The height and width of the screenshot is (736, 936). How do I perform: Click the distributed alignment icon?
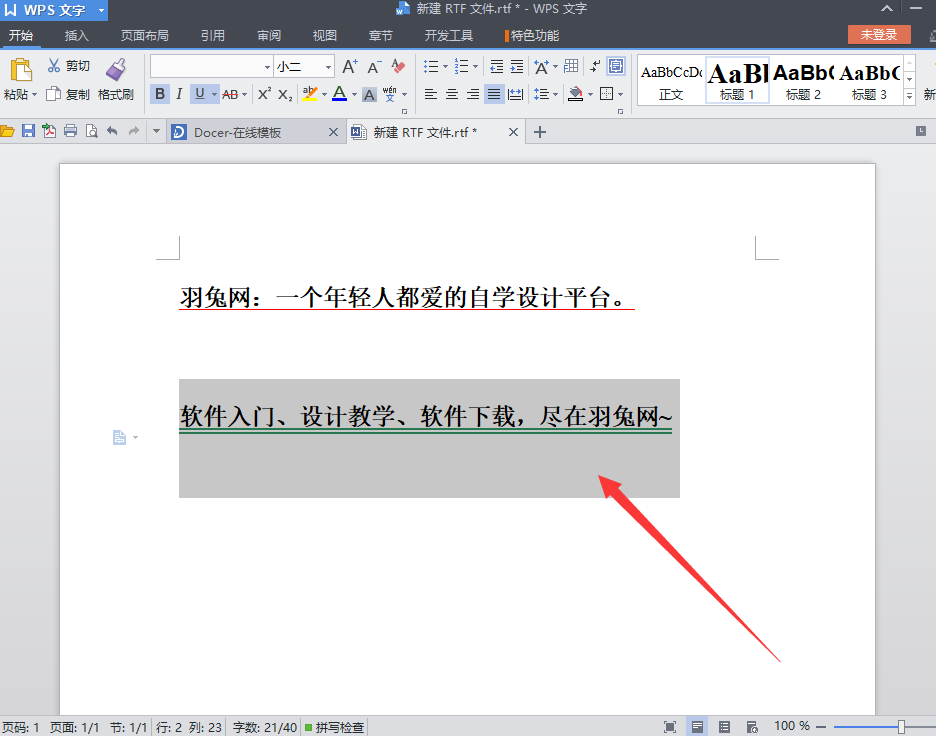[x=515, y=94]
